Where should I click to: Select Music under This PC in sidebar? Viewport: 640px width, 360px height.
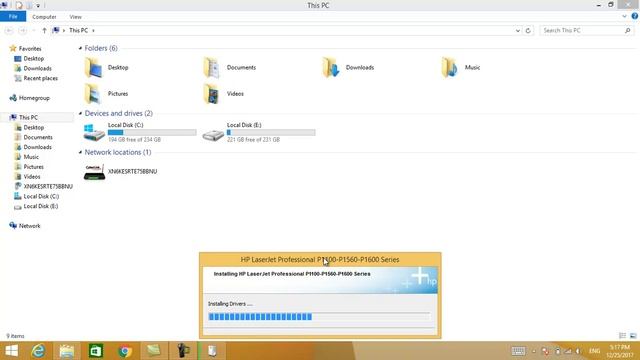pyautogui.click(x=31, y=157)
